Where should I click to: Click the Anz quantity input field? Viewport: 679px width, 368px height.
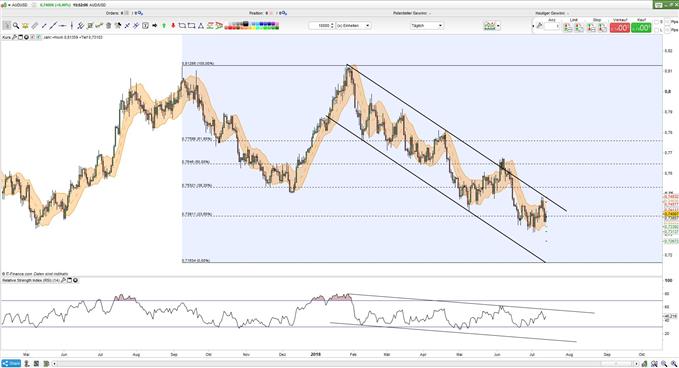click(x=552, y=26)
